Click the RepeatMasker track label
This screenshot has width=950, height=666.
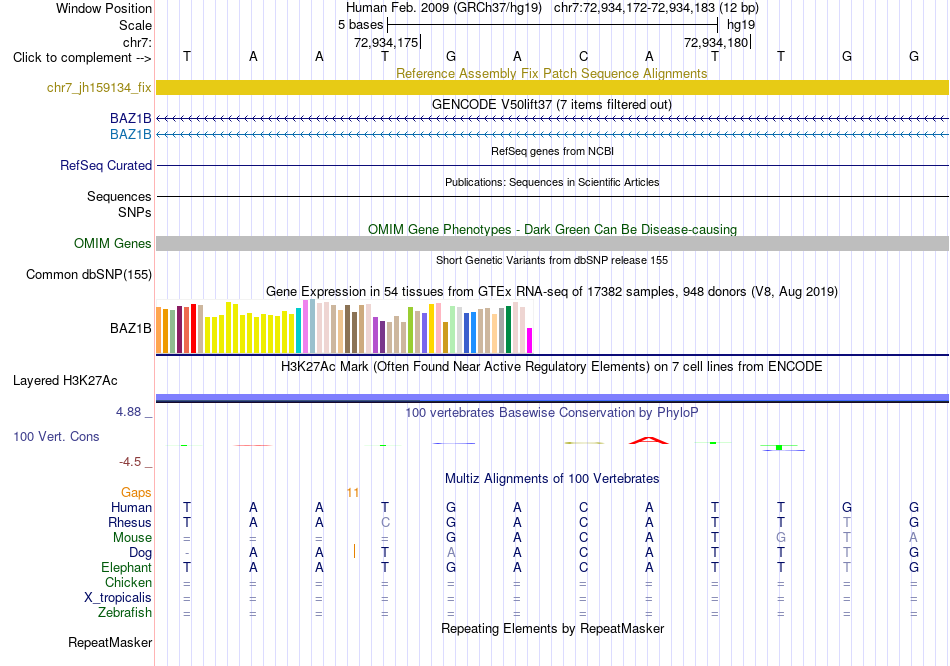[110, 642]
